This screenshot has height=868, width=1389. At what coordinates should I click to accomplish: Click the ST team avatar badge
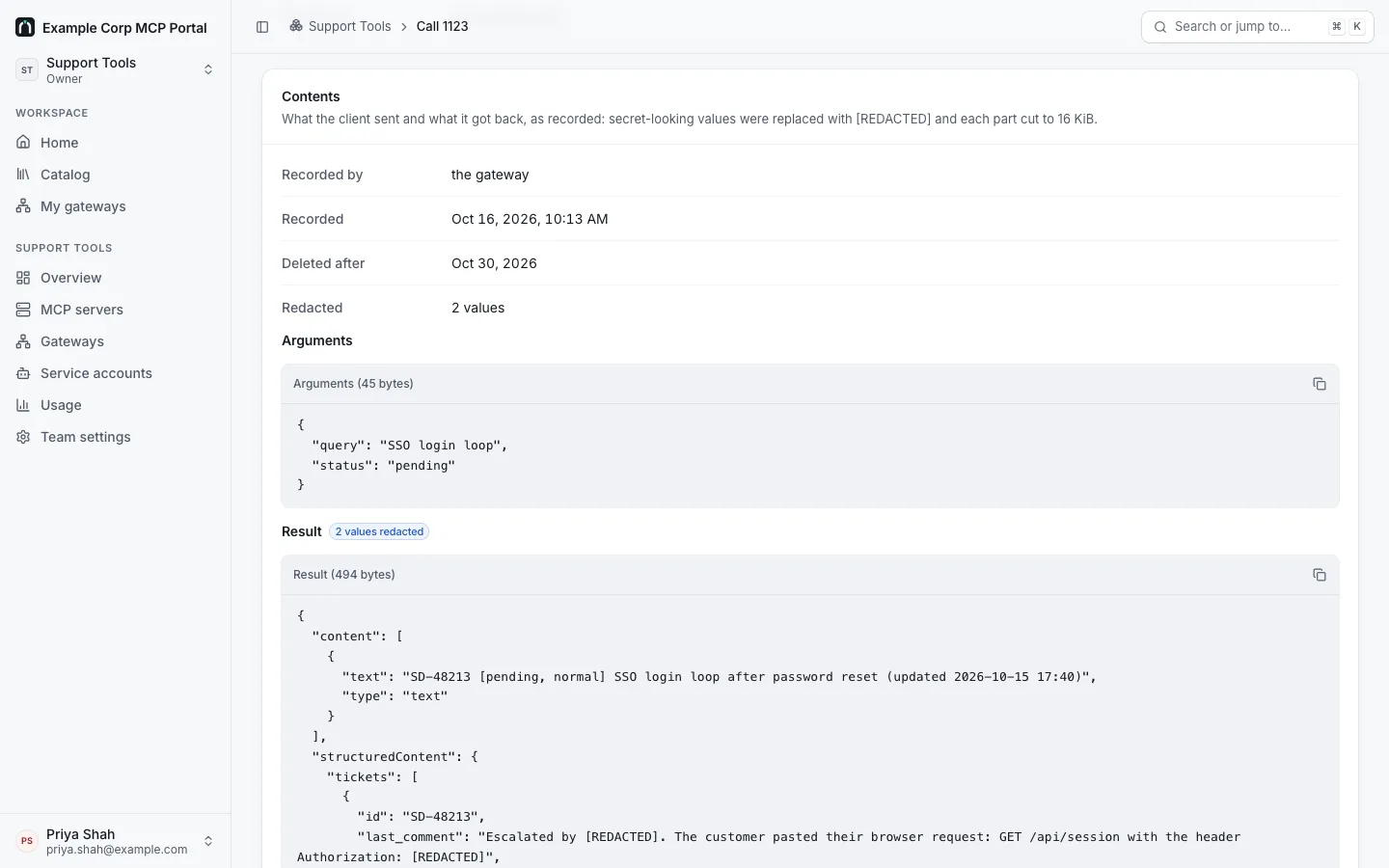point(27,69)
